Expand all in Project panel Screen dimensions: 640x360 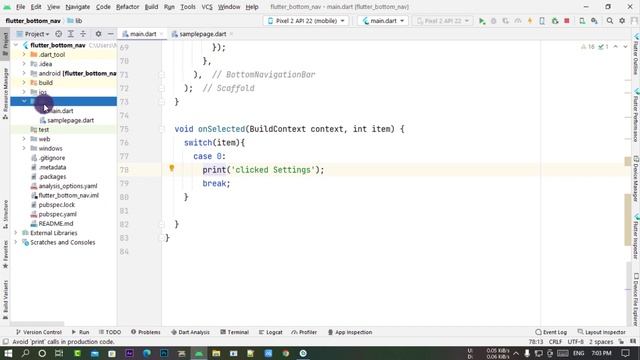tap(71, 34)
